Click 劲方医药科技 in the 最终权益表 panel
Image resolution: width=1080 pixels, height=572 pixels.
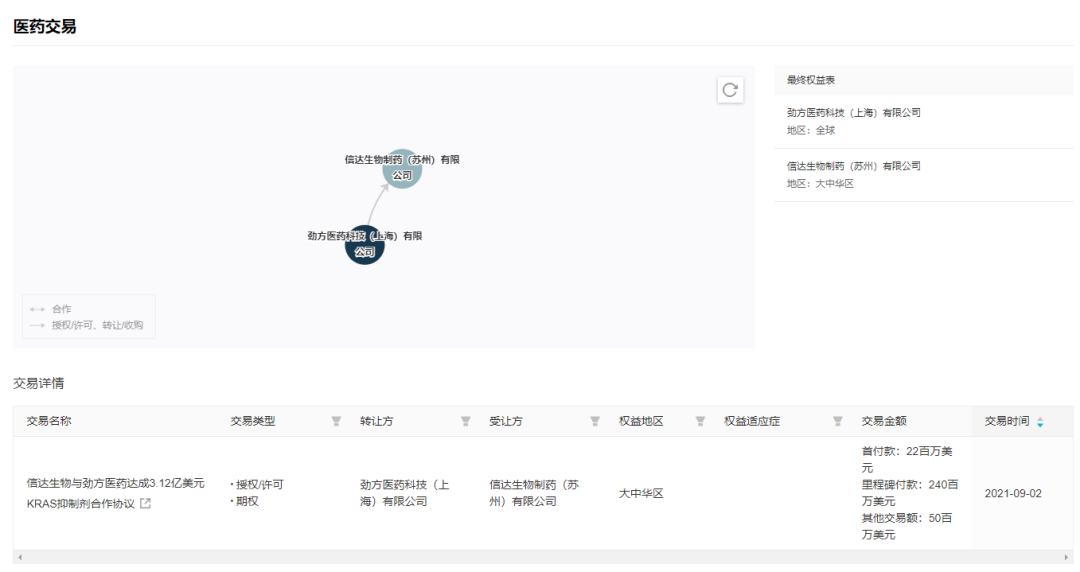[853, 112]
